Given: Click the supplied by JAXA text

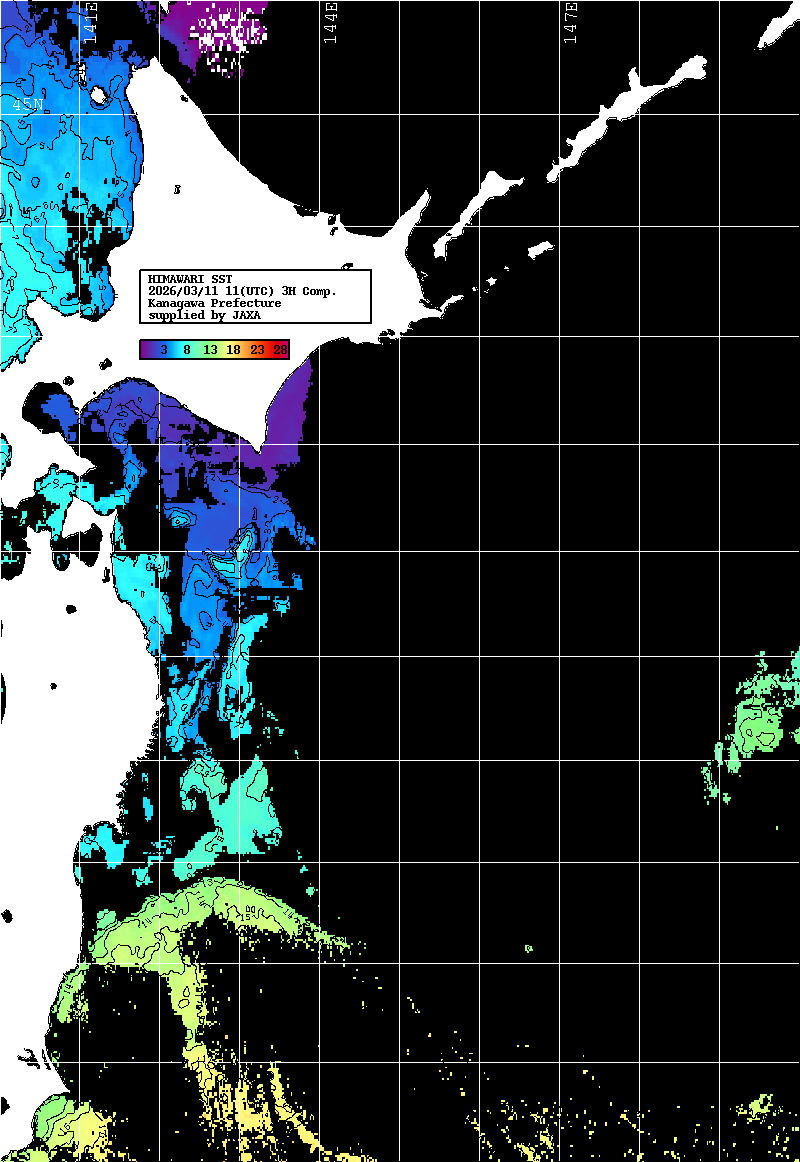Looking at the screenshot, I should click(x=204, y=315).
